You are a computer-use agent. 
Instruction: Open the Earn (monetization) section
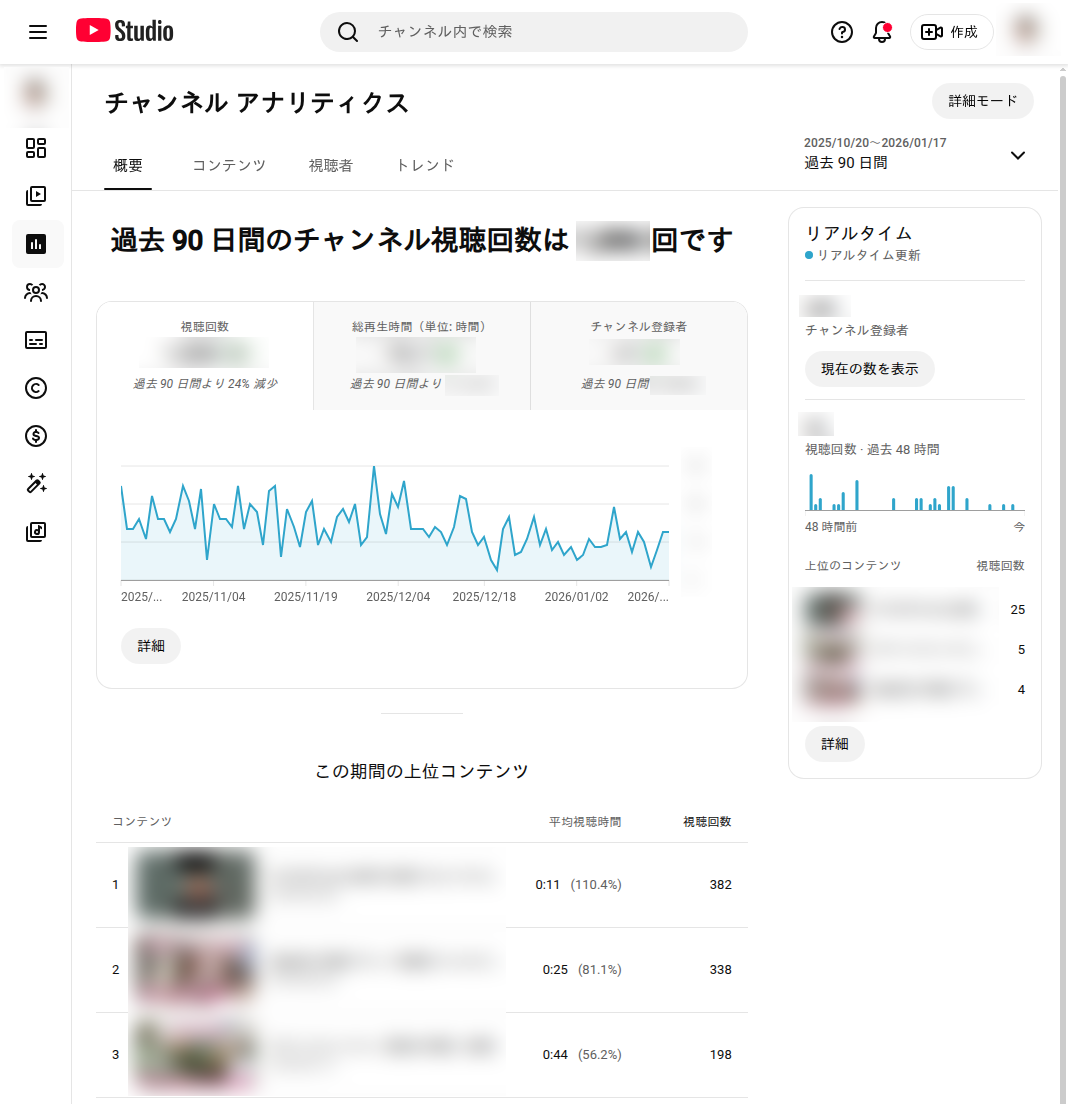point(36,436)
